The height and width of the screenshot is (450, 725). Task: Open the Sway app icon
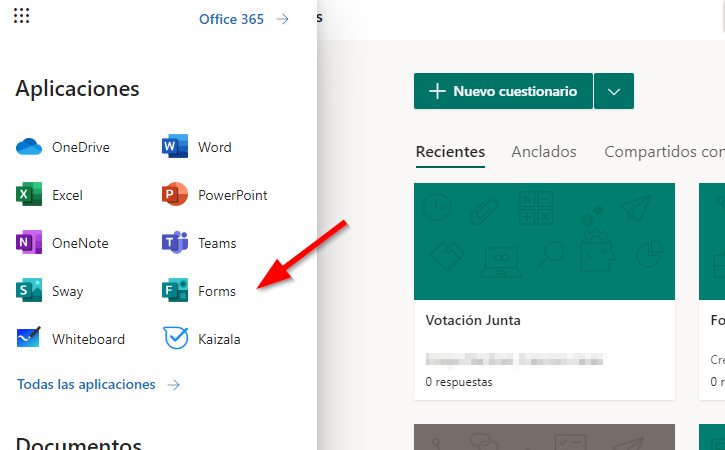click(x=29, y=291)
